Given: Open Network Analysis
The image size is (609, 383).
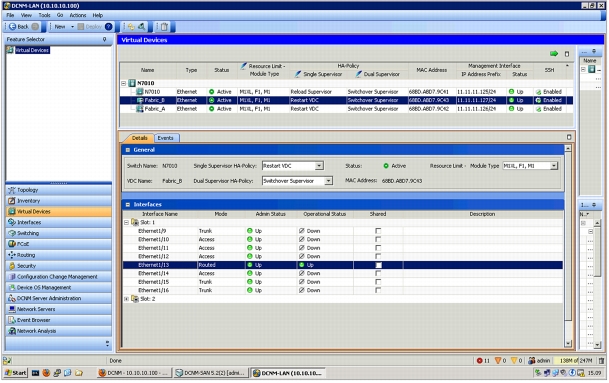Looking at the screenshot, I should (x=58, y=331).
